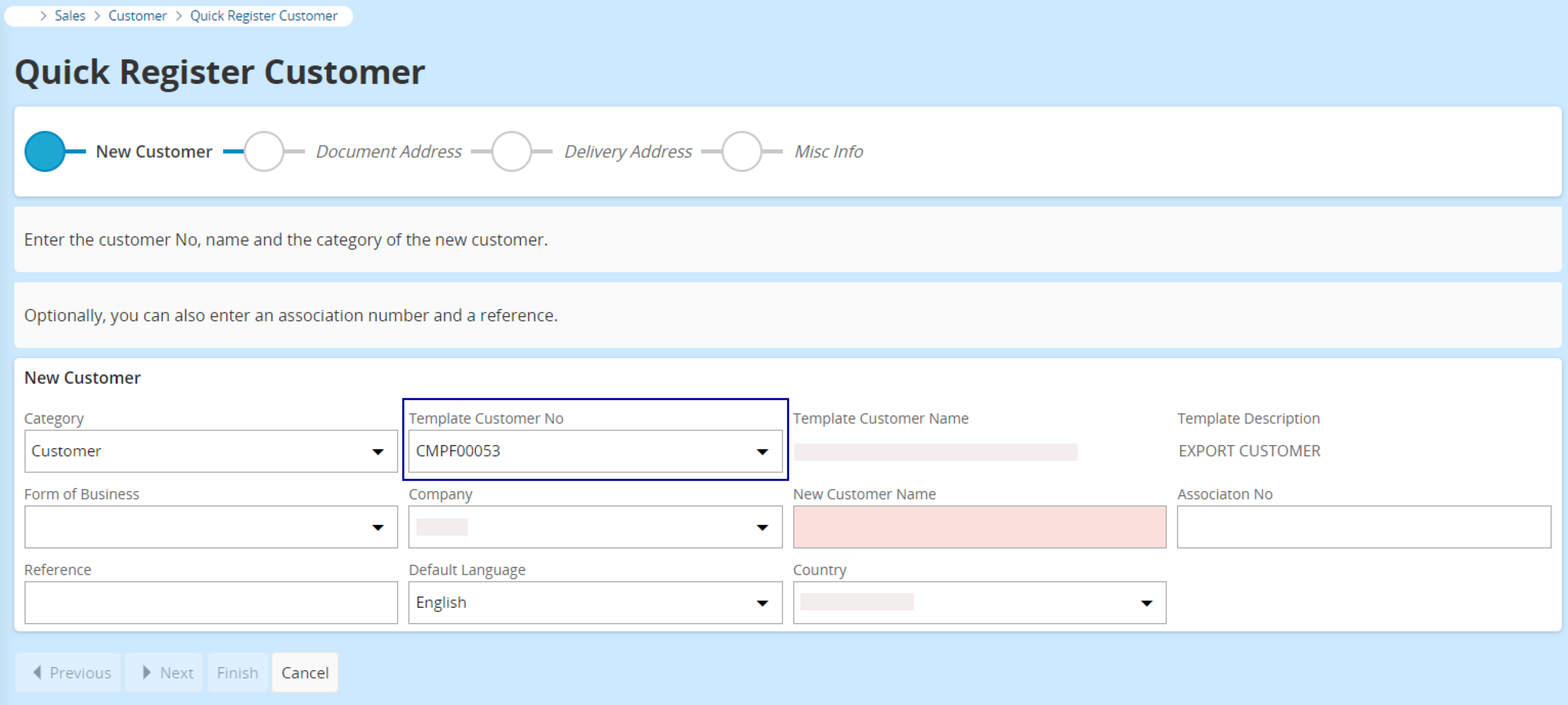Click the Misc Info step circle
The image size is (1568, 705).
pos(742,151)
